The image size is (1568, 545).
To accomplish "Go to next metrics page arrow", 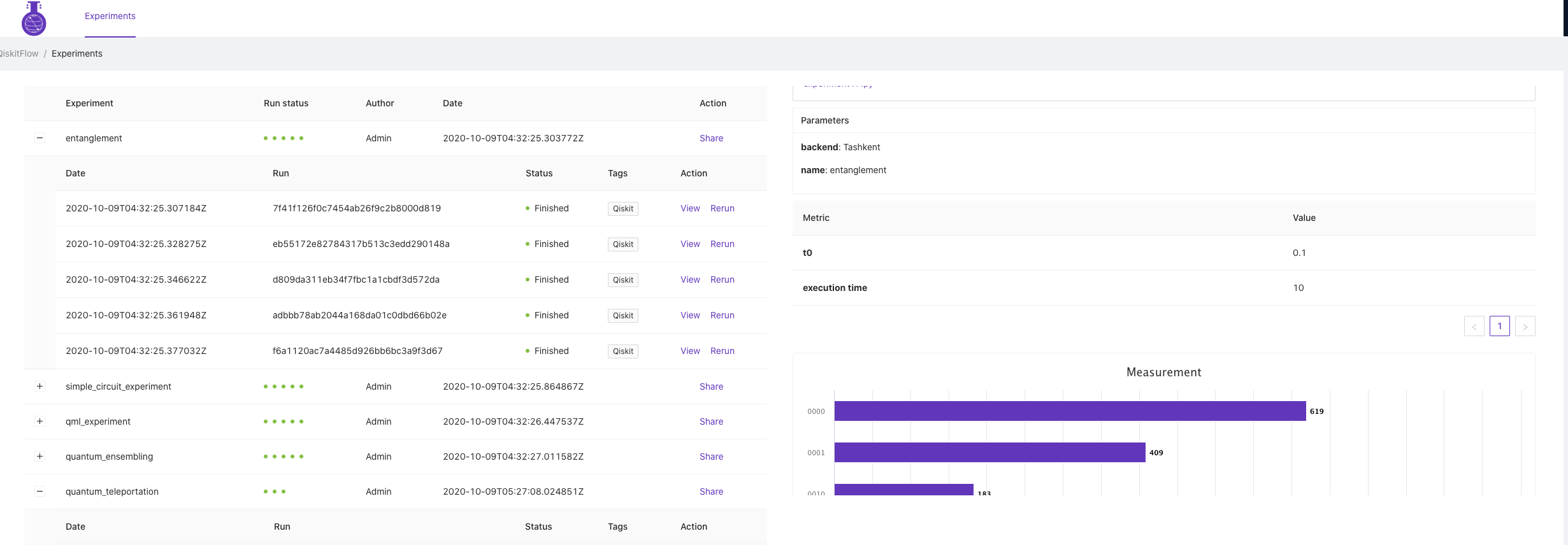I will pos(1525,326).
